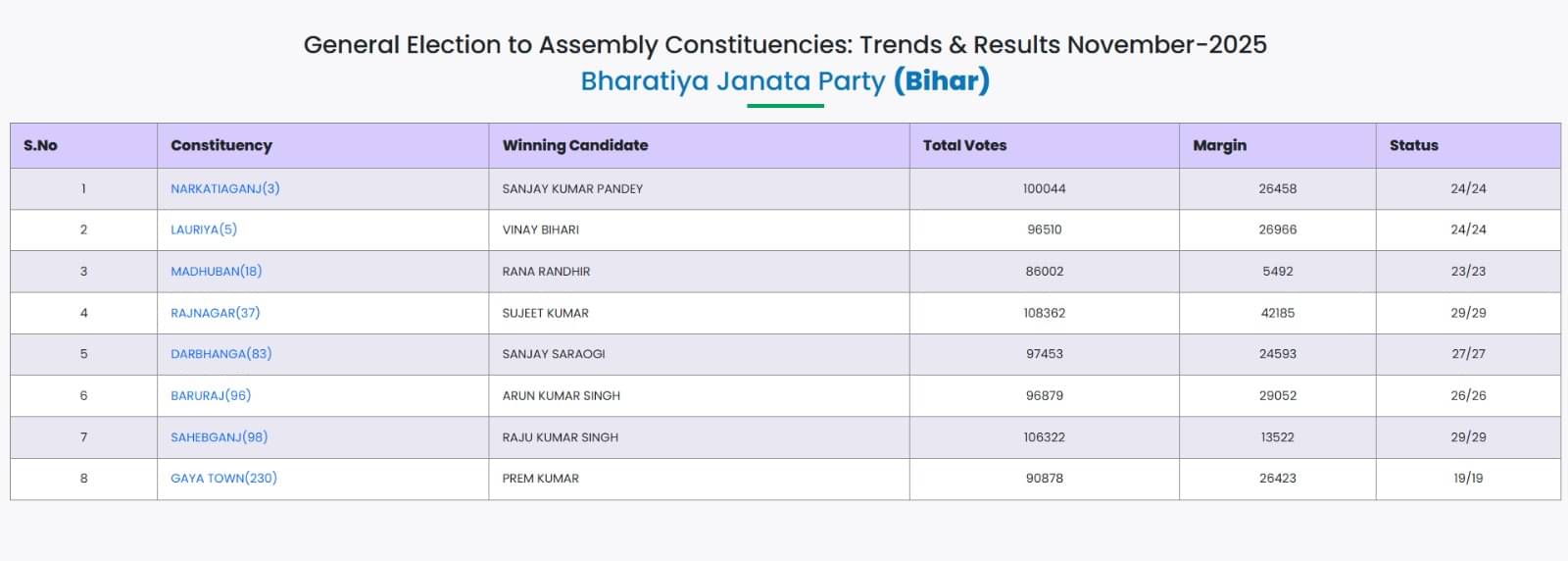This screenshot has height=561, width=1568.
Task: Click the status 23/23 cell
Action: click(x=1467, y=272)
